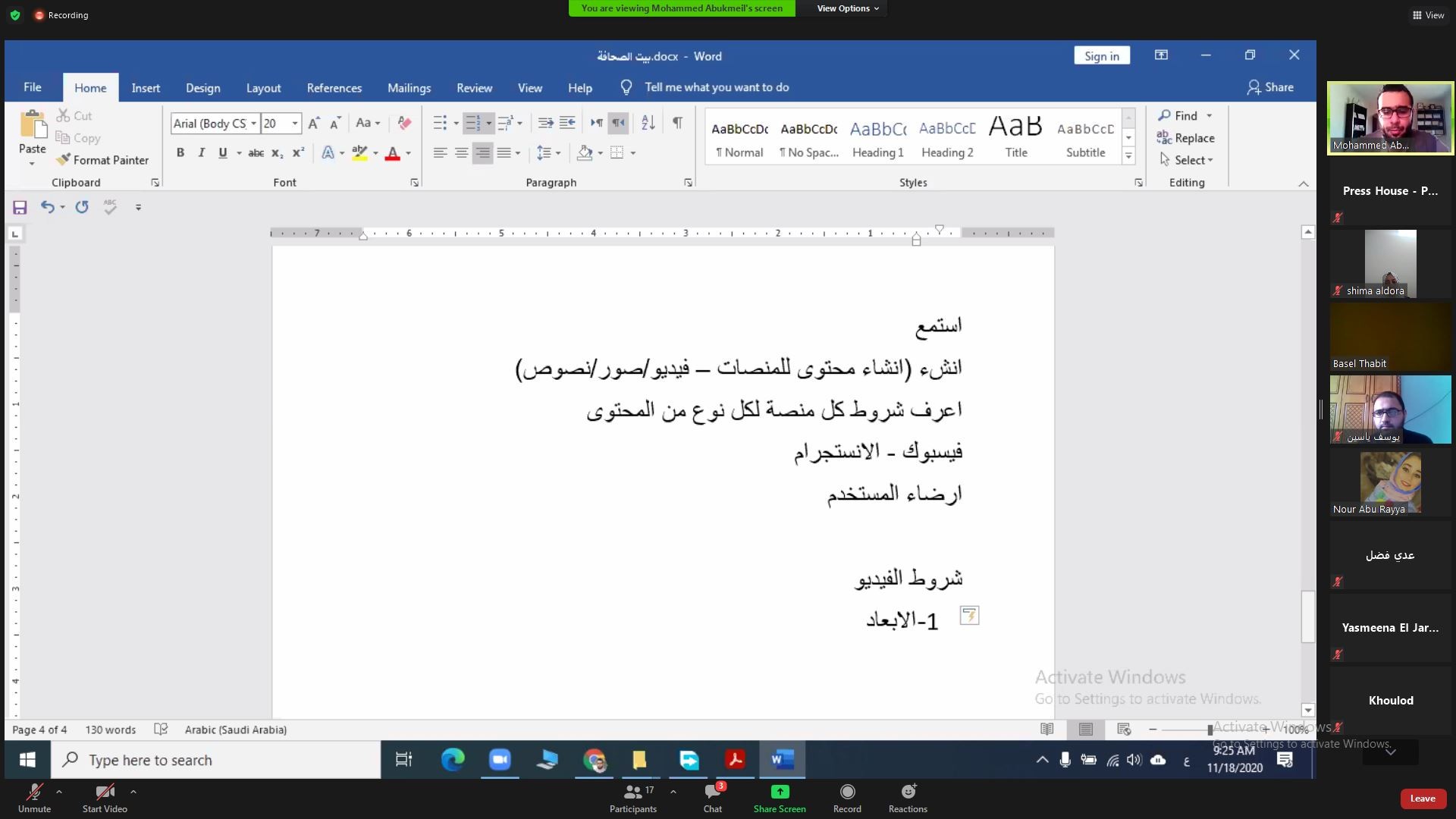Switch to the Insert ribbon tab
Screen dimensions: 1456x819
pyautogui.click(x=146, y=88)
